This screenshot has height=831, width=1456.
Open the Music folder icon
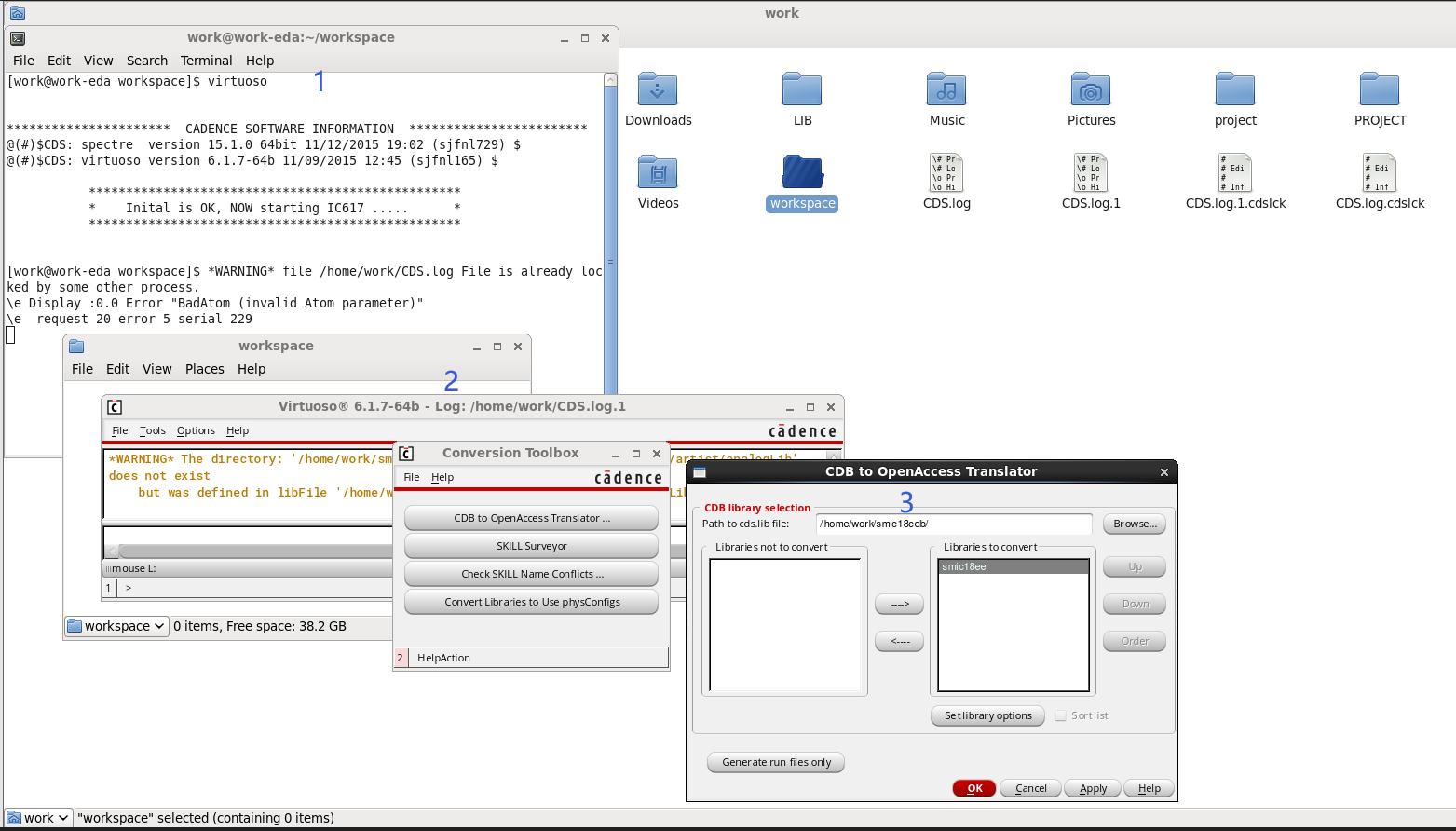(x=946, y=89)
